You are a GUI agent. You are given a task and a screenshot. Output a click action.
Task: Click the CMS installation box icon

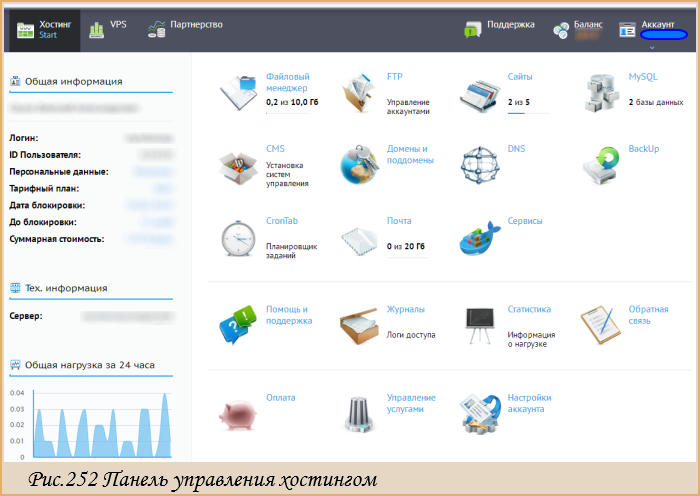pyautogui.click(x=238, y=166)
